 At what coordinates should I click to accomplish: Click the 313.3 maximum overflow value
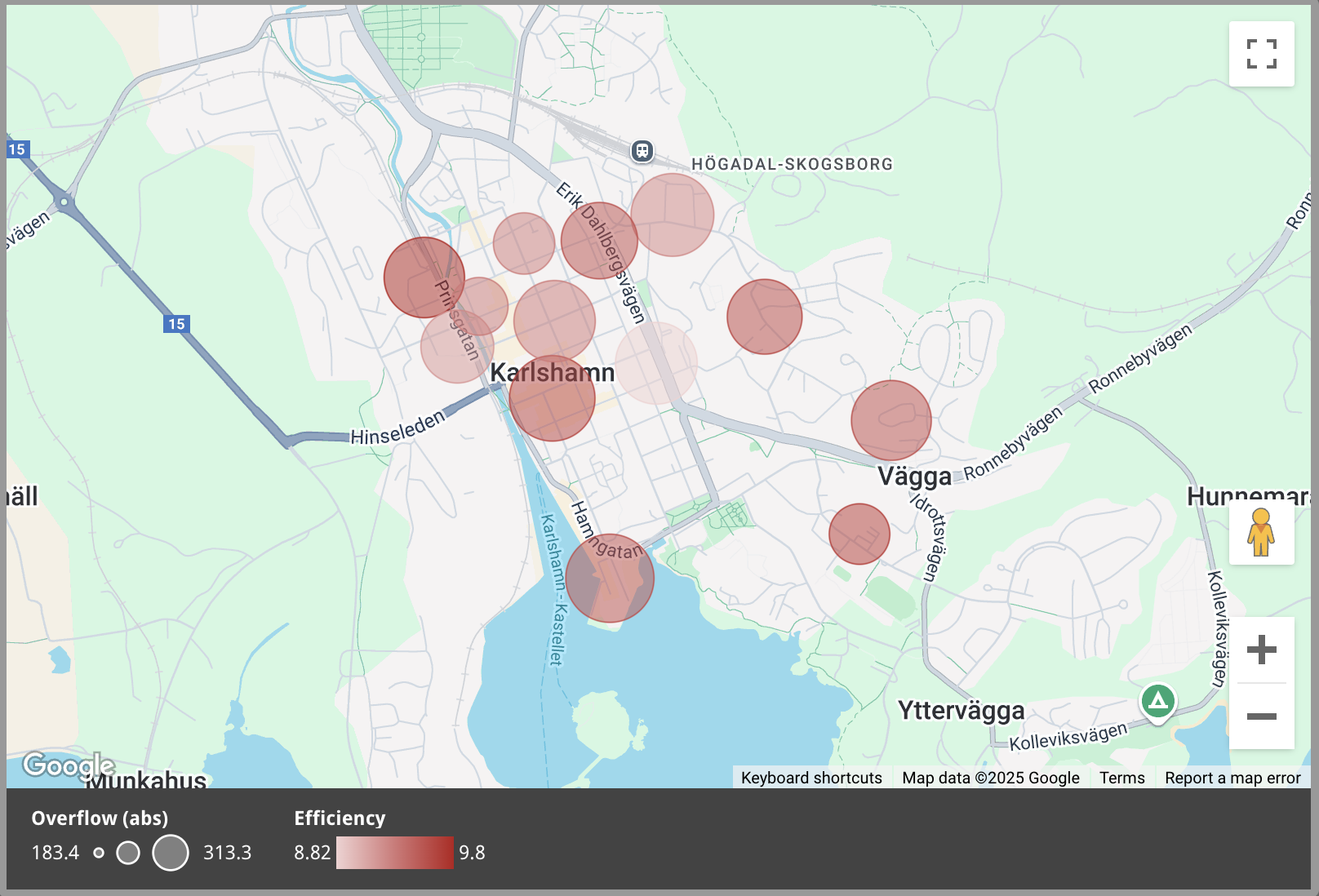[227, 853]
